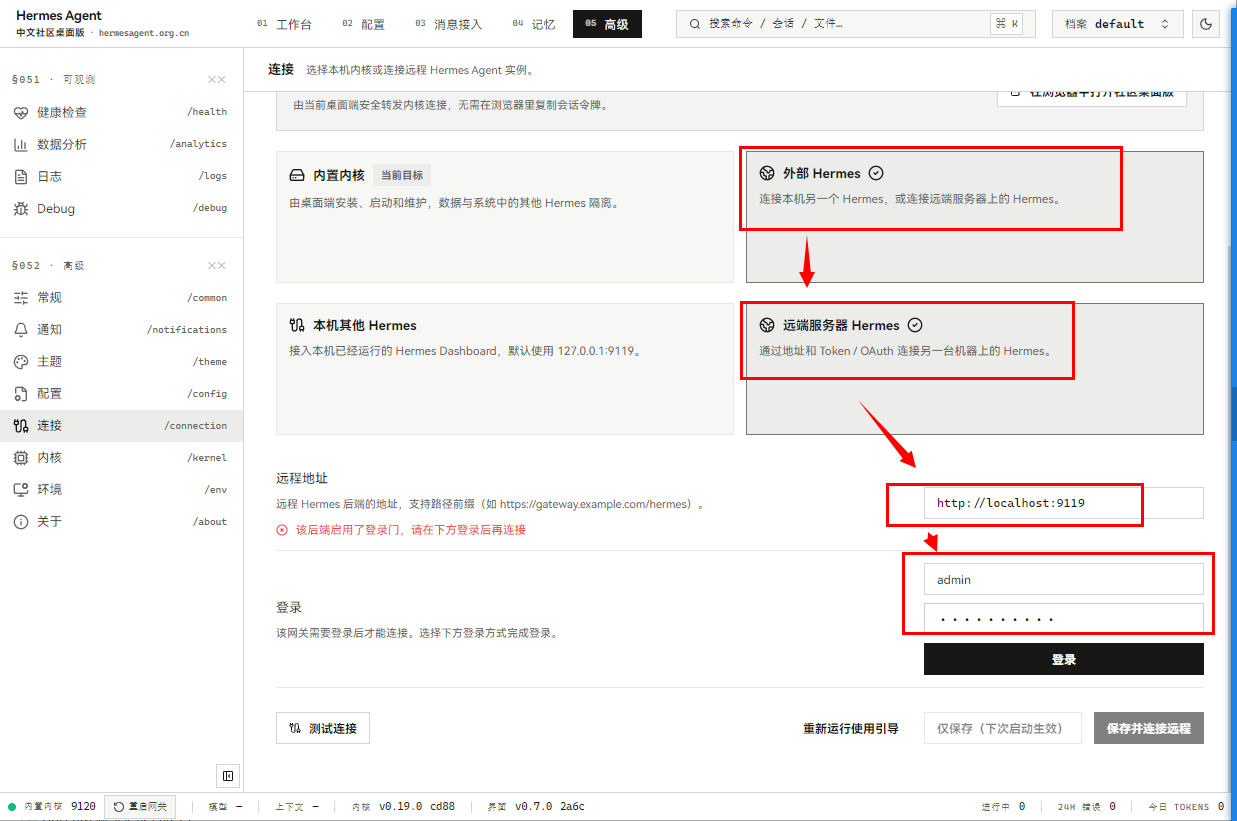The image size is (1237, 821).
Task: Open the 04 记忆 tab
Action: pos(533,24)
